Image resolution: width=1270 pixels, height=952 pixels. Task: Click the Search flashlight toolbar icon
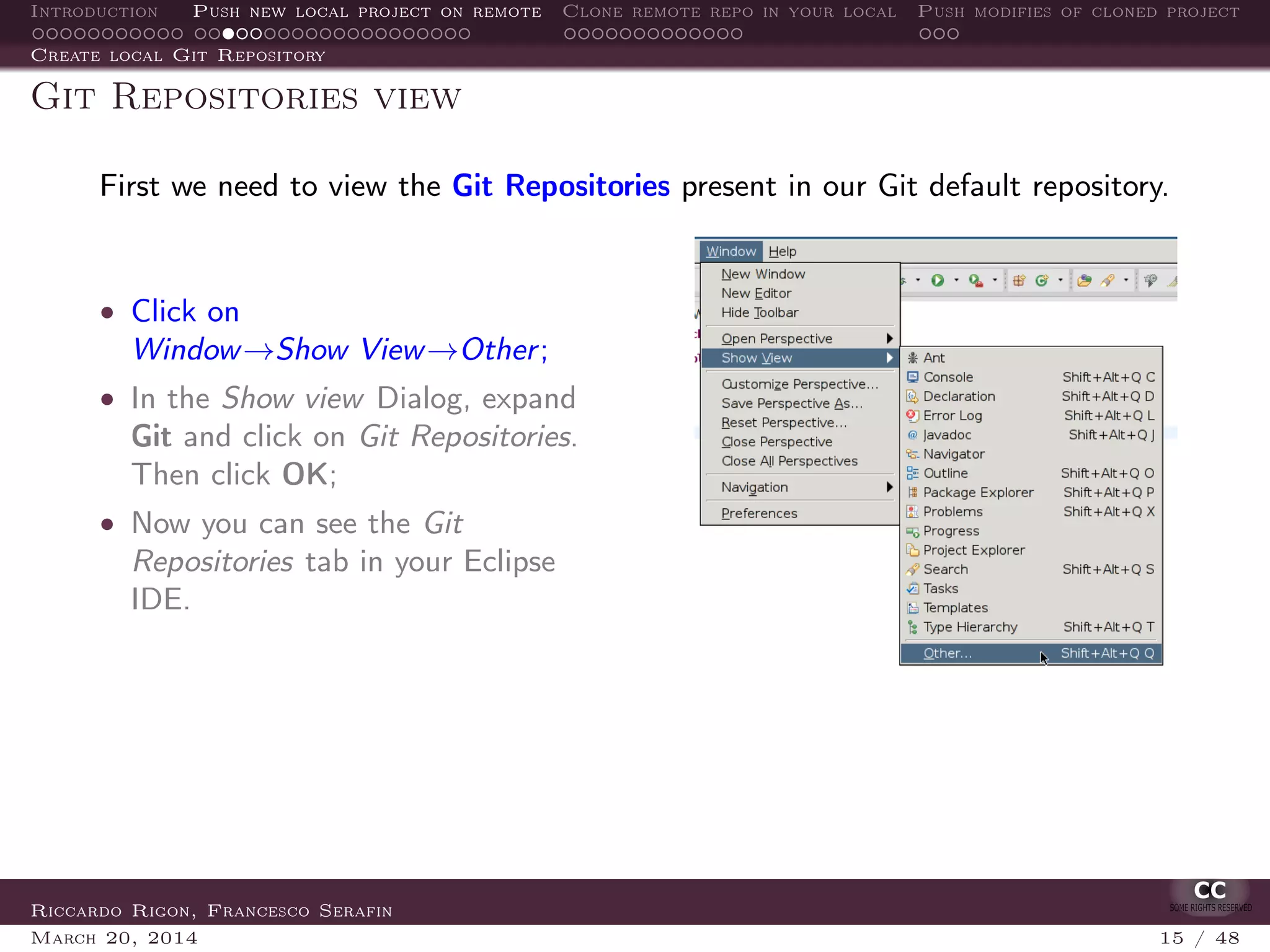1108,281
